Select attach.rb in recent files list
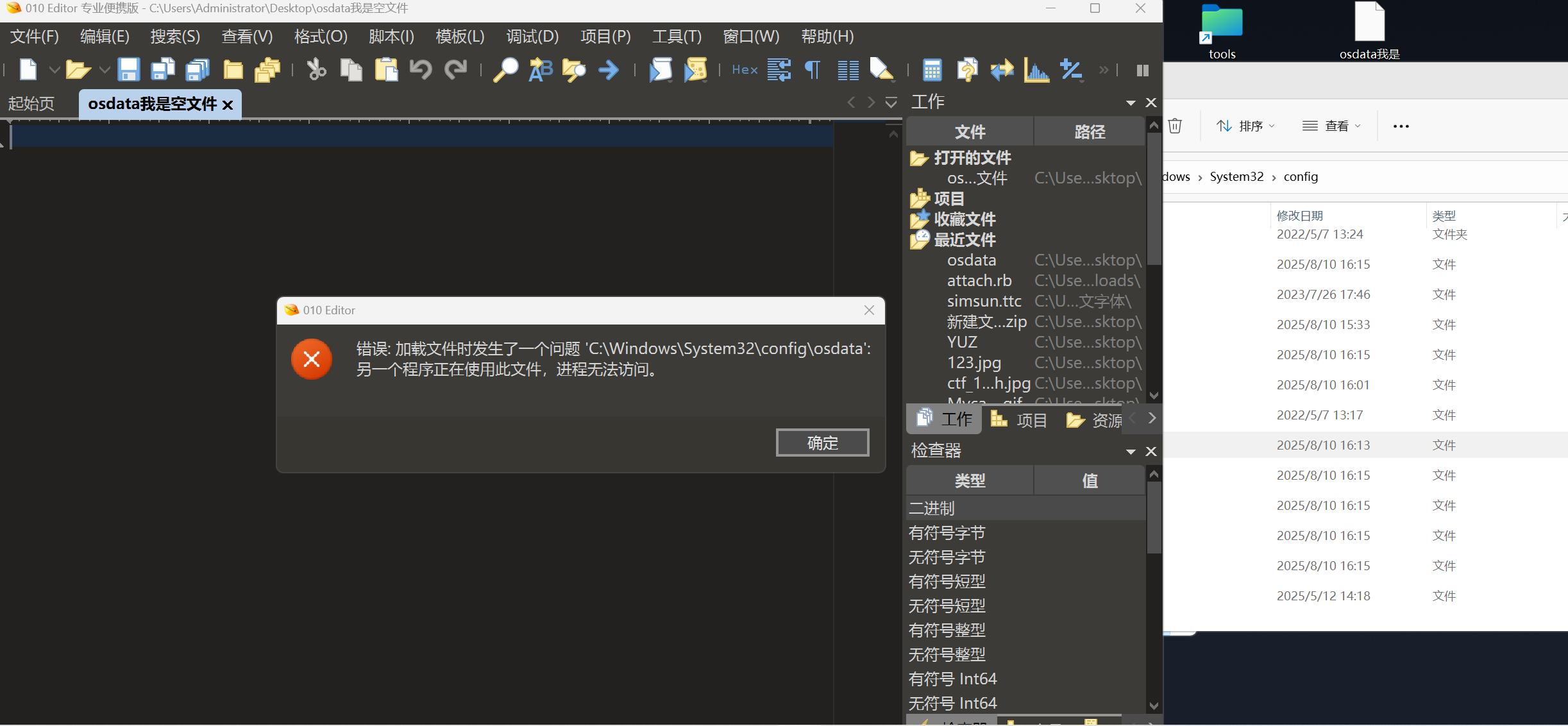Image resolution: width=1568 pixels, height=726 pixels. pyautogui.click(x=979, y=280)
